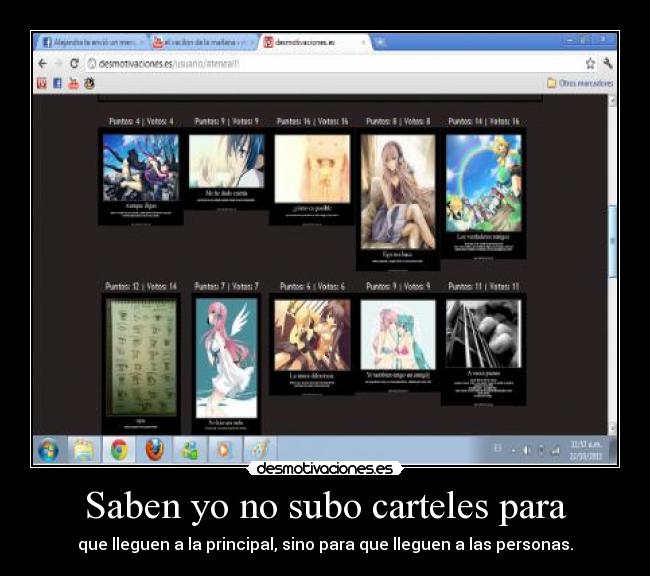Click the scrollbar up arrow
The height and width of the screenshot is (576, 650).
pyautogui.click(x=612, y=100)
